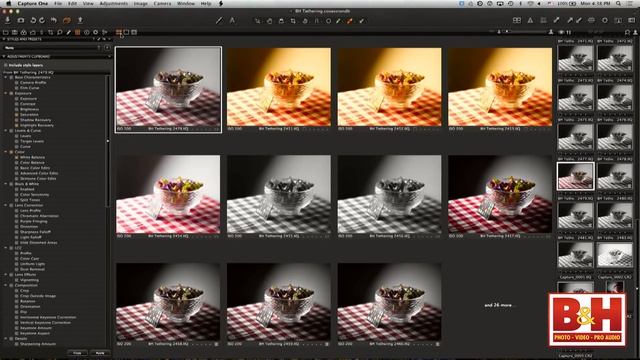Open the Camera menu
This screenshot has width=640, height=360.
162,3
